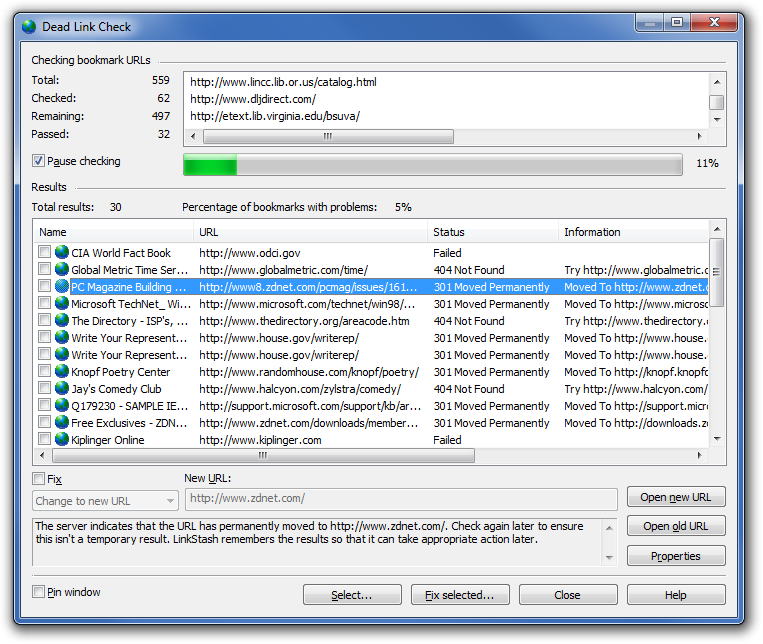Open the Change to new URL dropdown
763x644 pixels.
click(105, 501)
